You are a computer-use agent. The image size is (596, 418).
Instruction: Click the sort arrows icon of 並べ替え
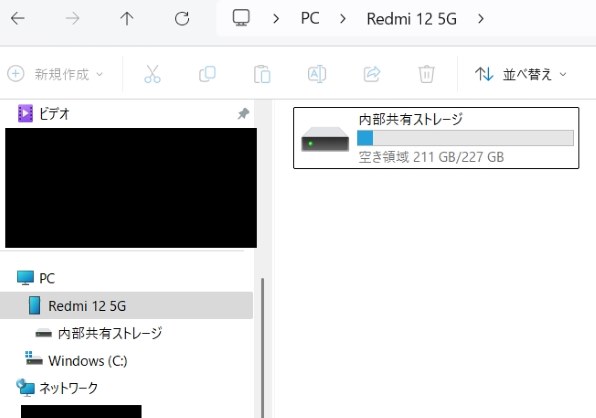point(484,74)
